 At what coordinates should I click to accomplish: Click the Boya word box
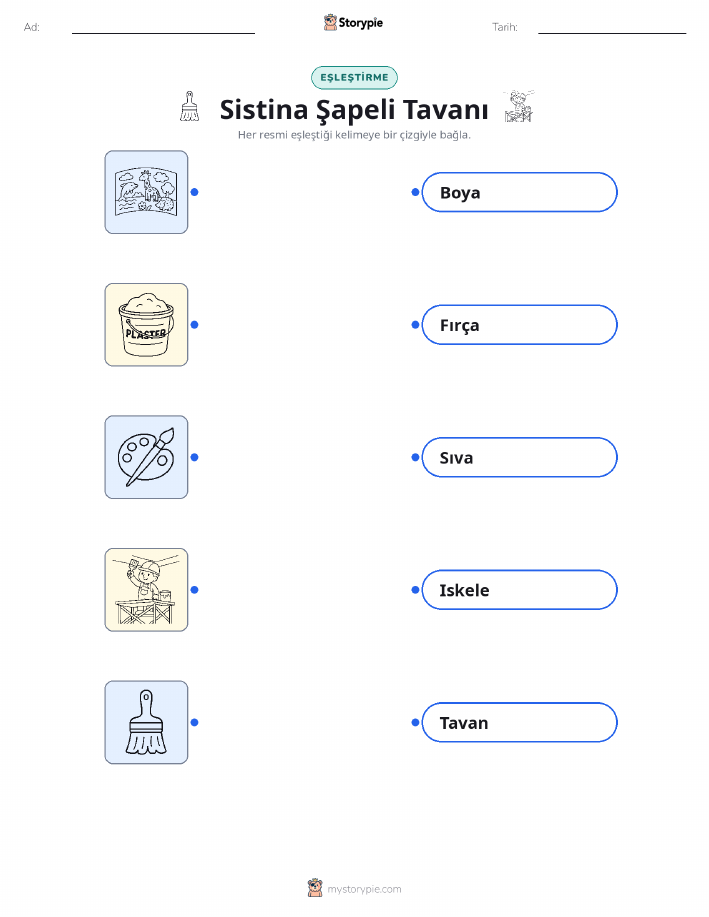pyautogui.click(x=519, y=192)
